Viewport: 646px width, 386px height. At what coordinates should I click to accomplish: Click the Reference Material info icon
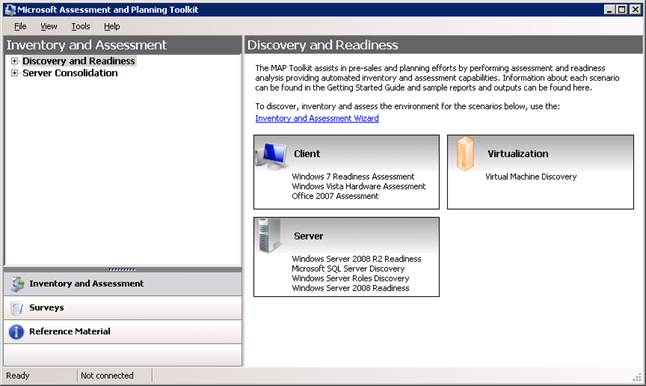pyautogui.click(x=16, y=332)
